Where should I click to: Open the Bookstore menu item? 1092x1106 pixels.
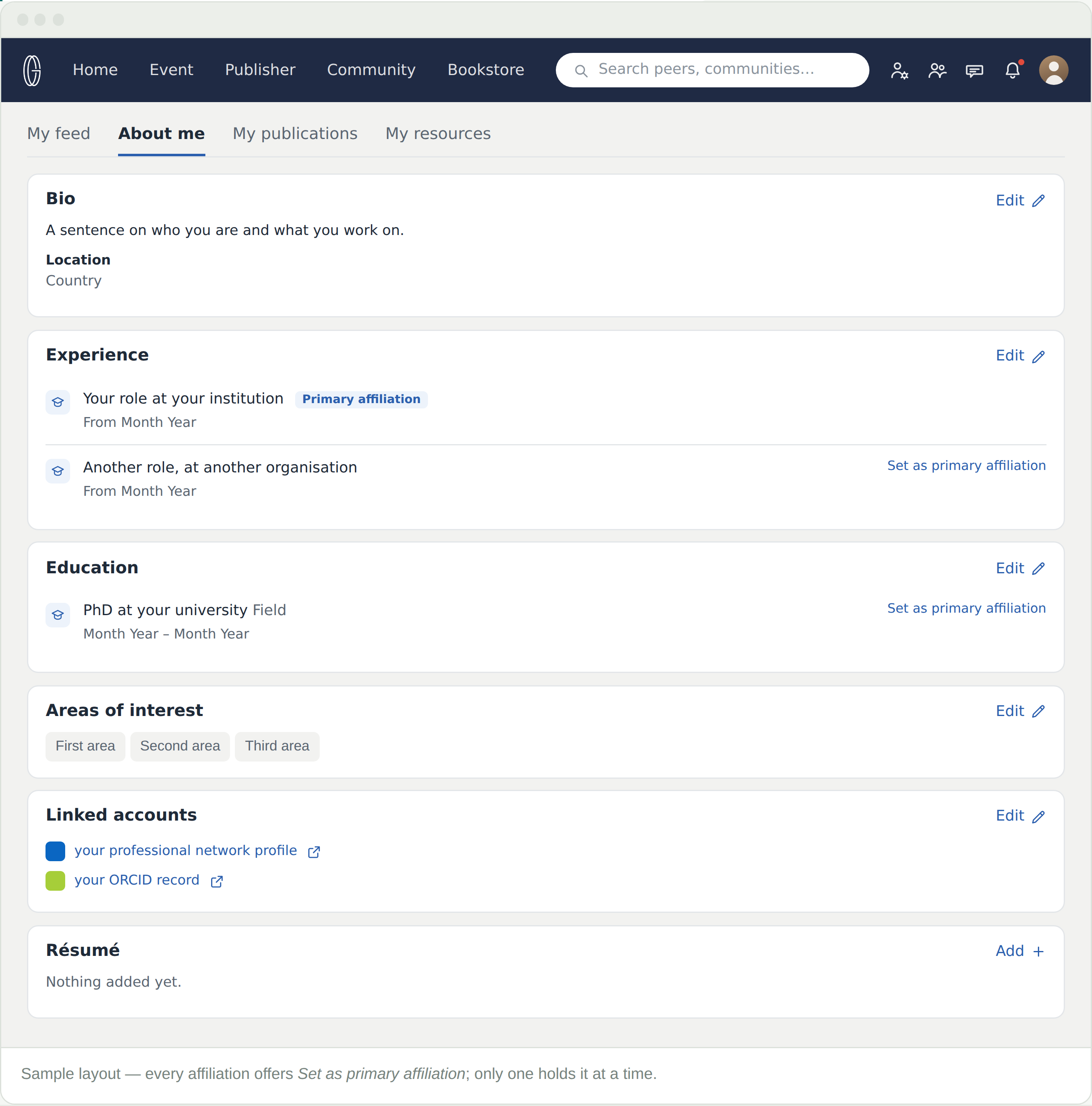[x=485, y=70]
